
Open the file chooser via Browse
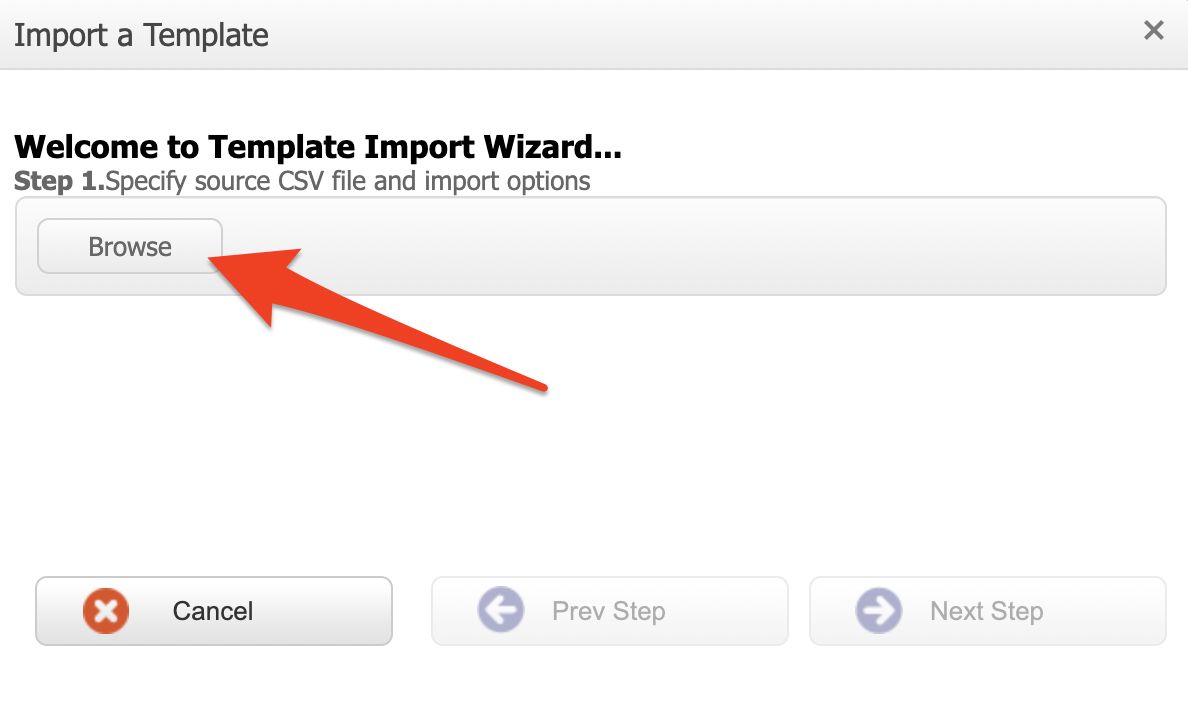tap(129, 246)
